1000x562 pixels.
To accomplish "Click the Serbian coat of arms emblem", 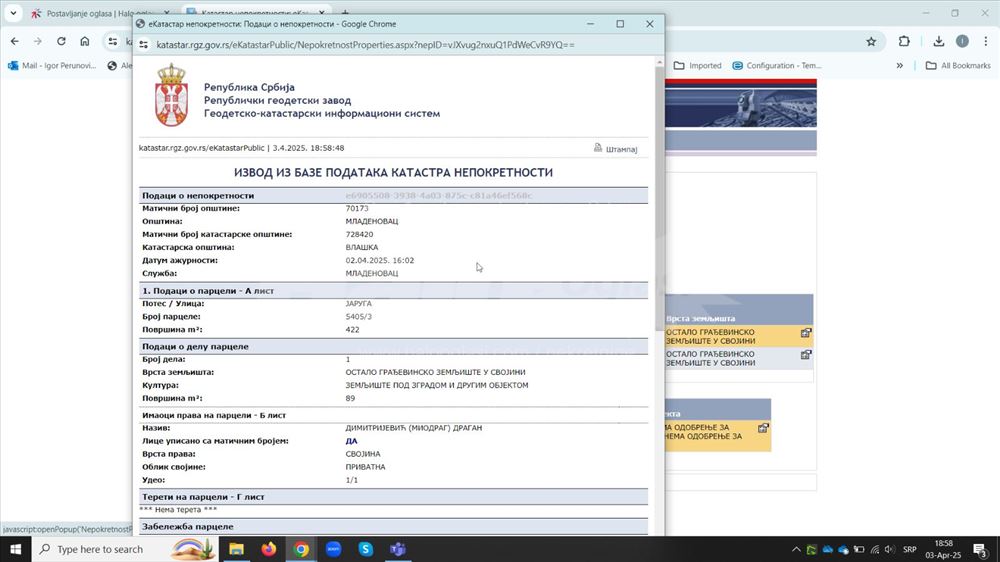I will click(x=172, y=94).
